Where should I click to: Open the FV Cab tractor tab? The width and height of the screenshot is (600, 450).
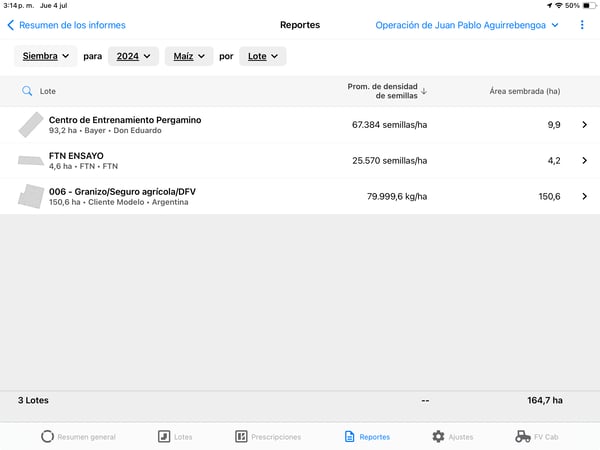click(536, 437)
